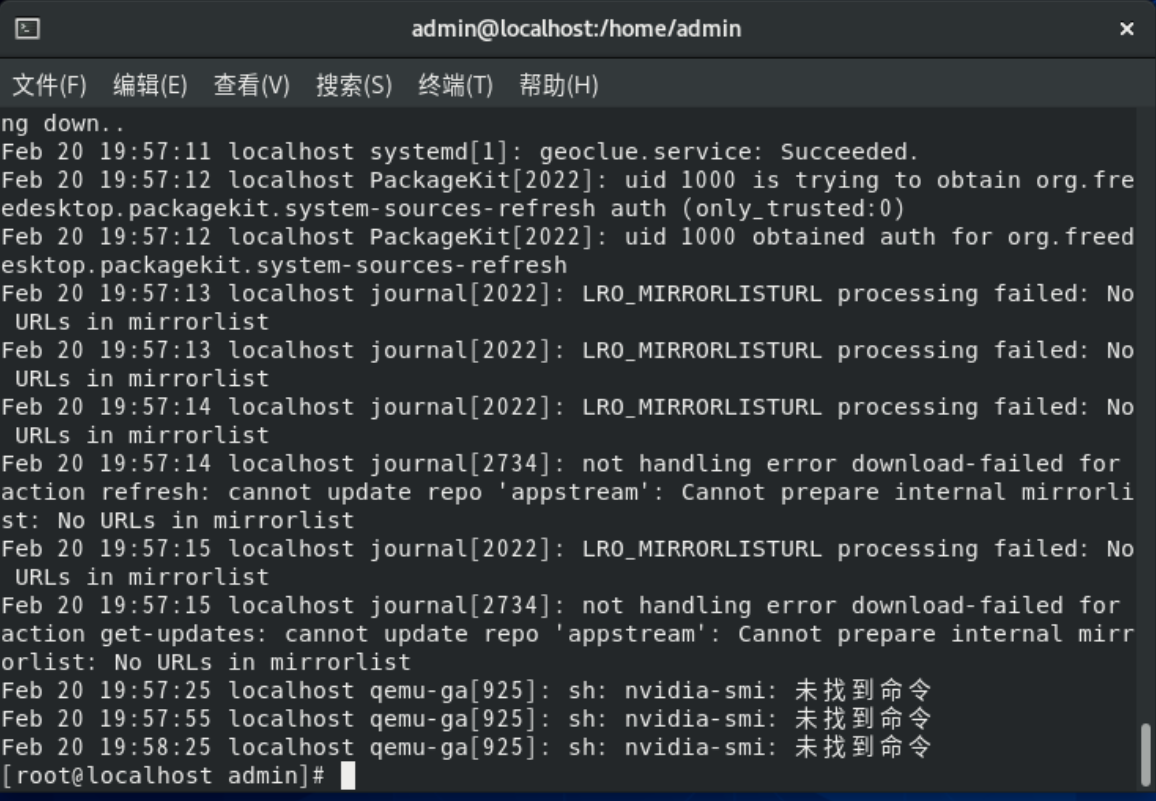Close the terminal window
The image size is (1156, 801).
click(1127, 29)
